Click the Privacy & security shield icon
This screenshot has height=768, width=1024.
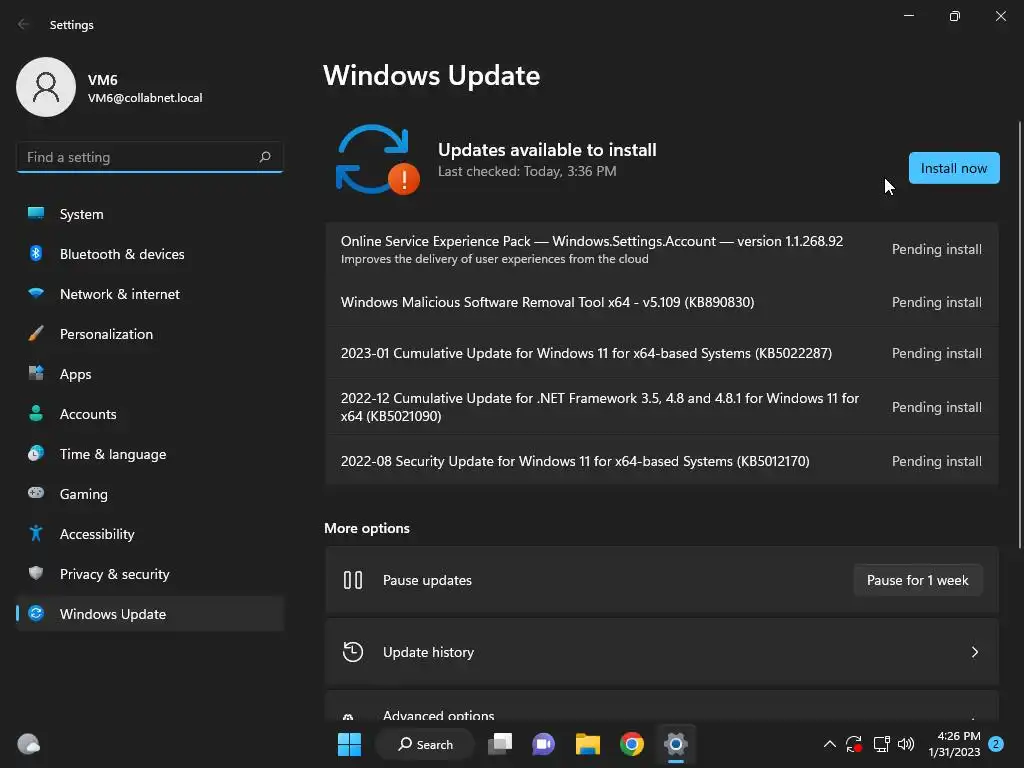coord(36,573)
